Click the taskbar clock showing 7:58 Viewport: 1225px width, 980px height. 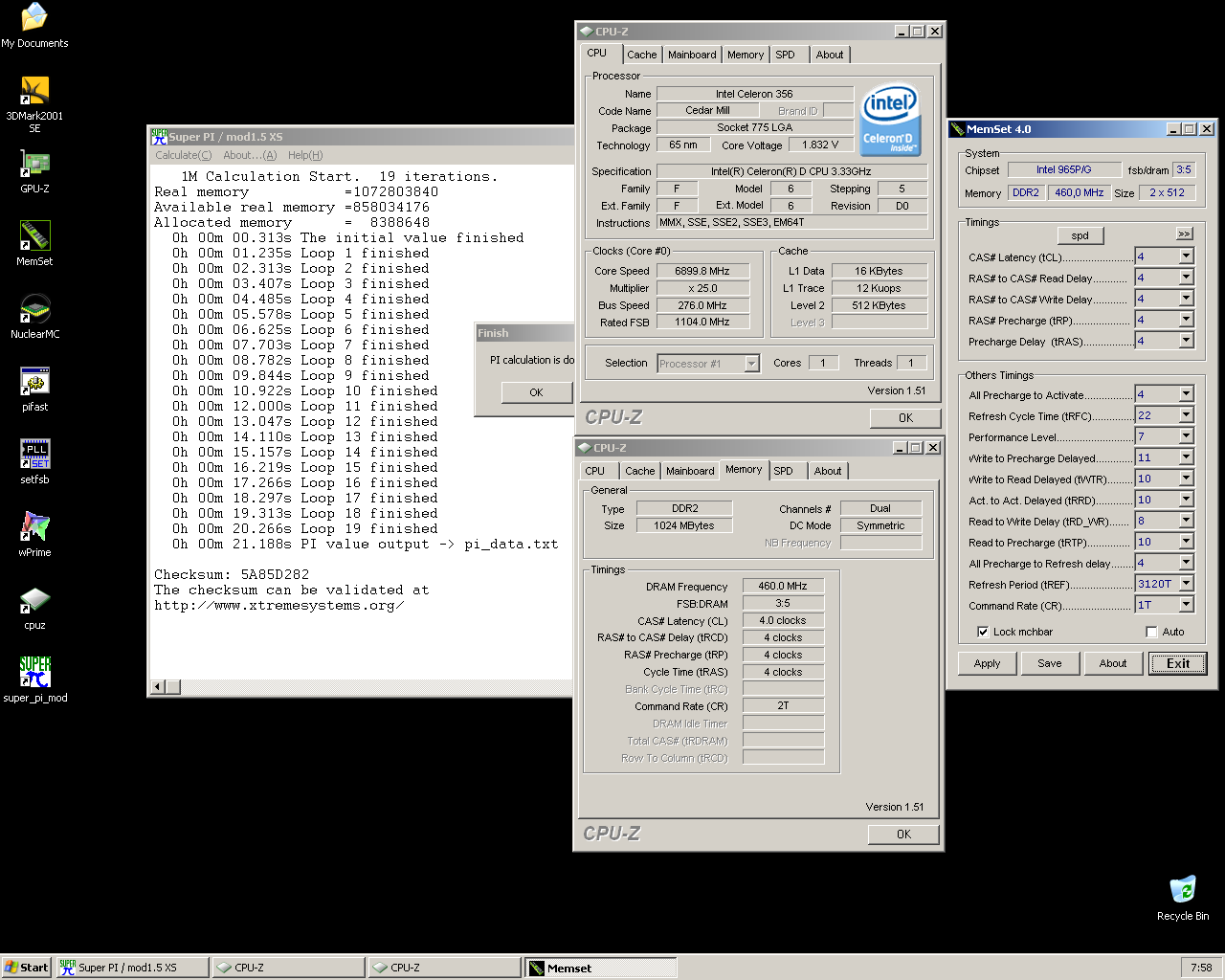tap(1201, 968)
